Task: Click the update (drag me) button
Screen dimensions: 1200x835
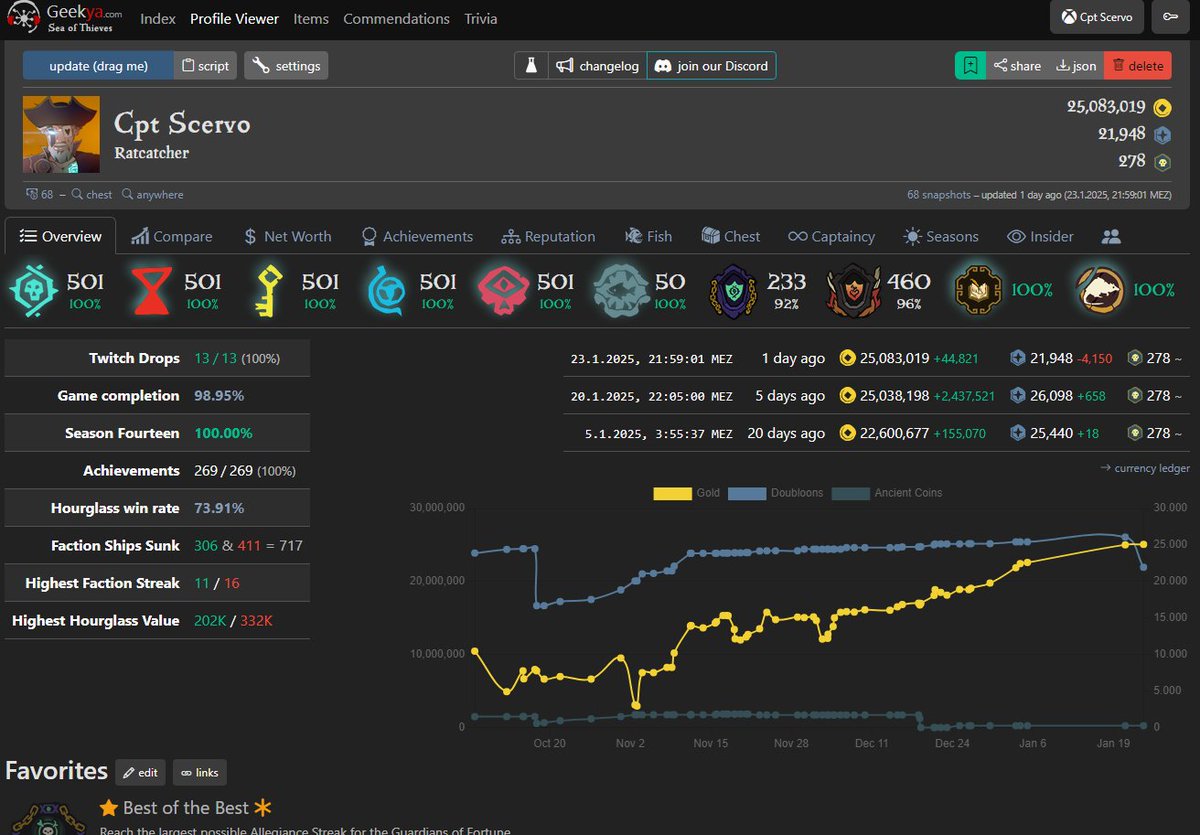Action: tap(98, 66)
